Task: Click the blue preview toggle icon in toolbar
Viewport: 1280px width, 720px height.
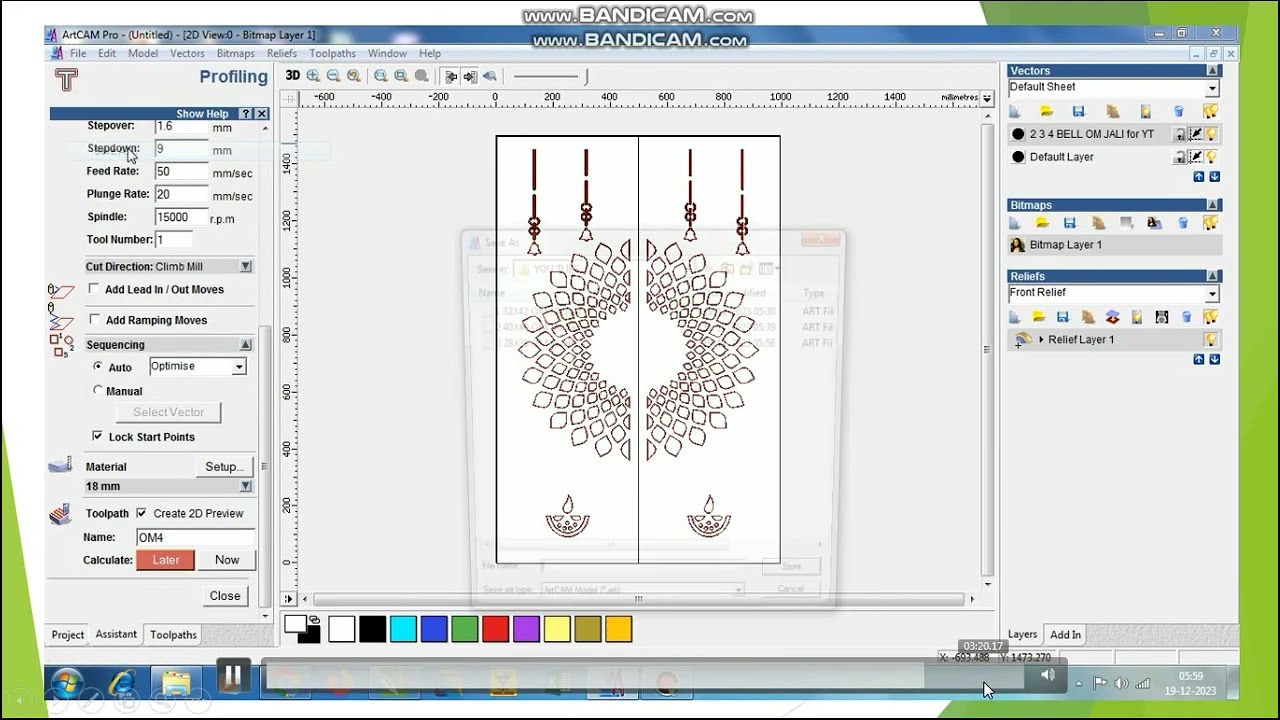Action: 489,76
